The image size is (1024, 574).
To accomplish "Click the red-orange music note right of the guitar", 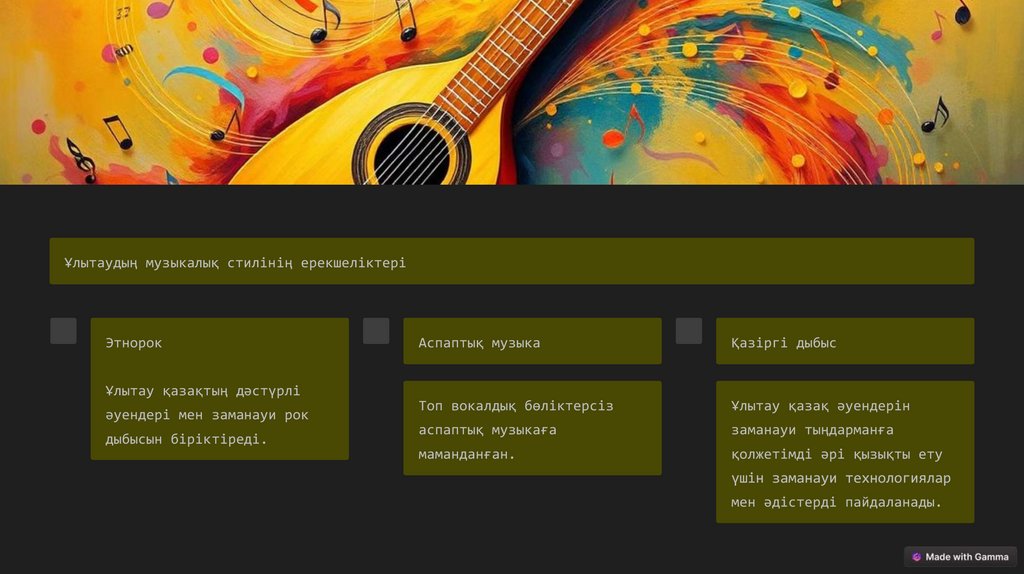I will [622, 129].
